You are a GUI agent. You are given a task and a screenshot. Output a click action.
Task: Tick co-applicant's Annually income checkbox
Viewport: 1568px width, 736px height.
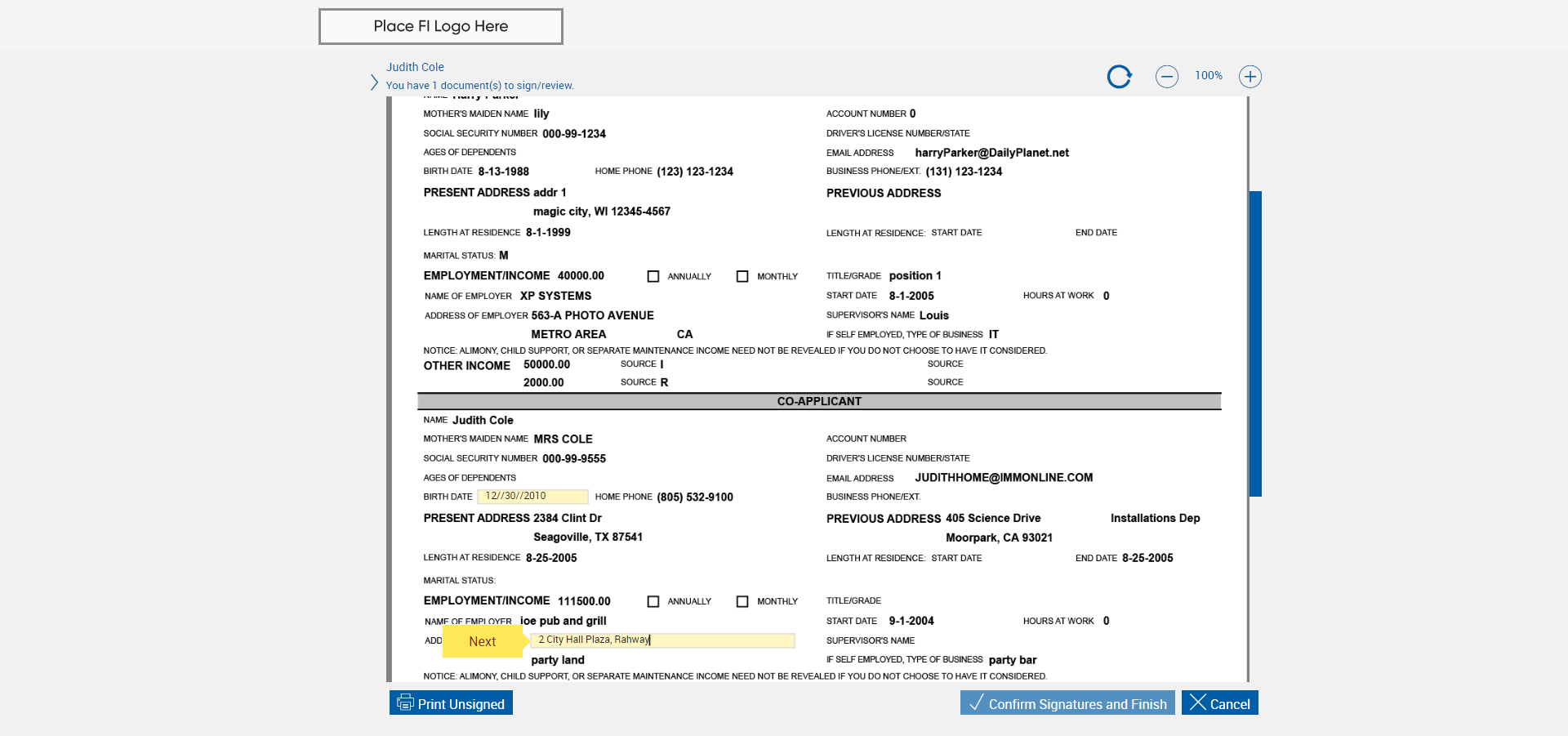click(x=653, y=601)
